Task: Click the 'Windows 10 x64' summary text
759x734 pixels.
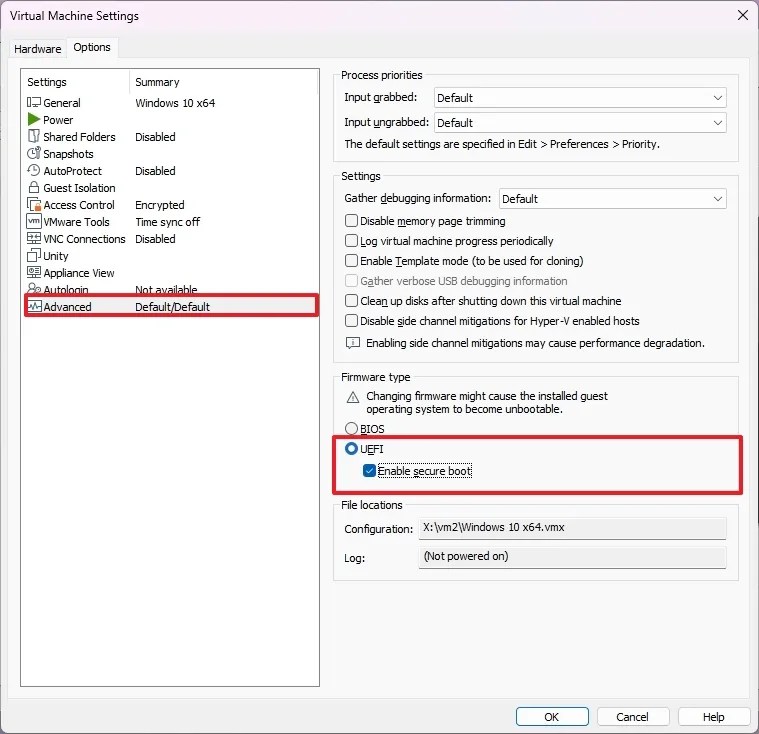Action: click(175, 103)
